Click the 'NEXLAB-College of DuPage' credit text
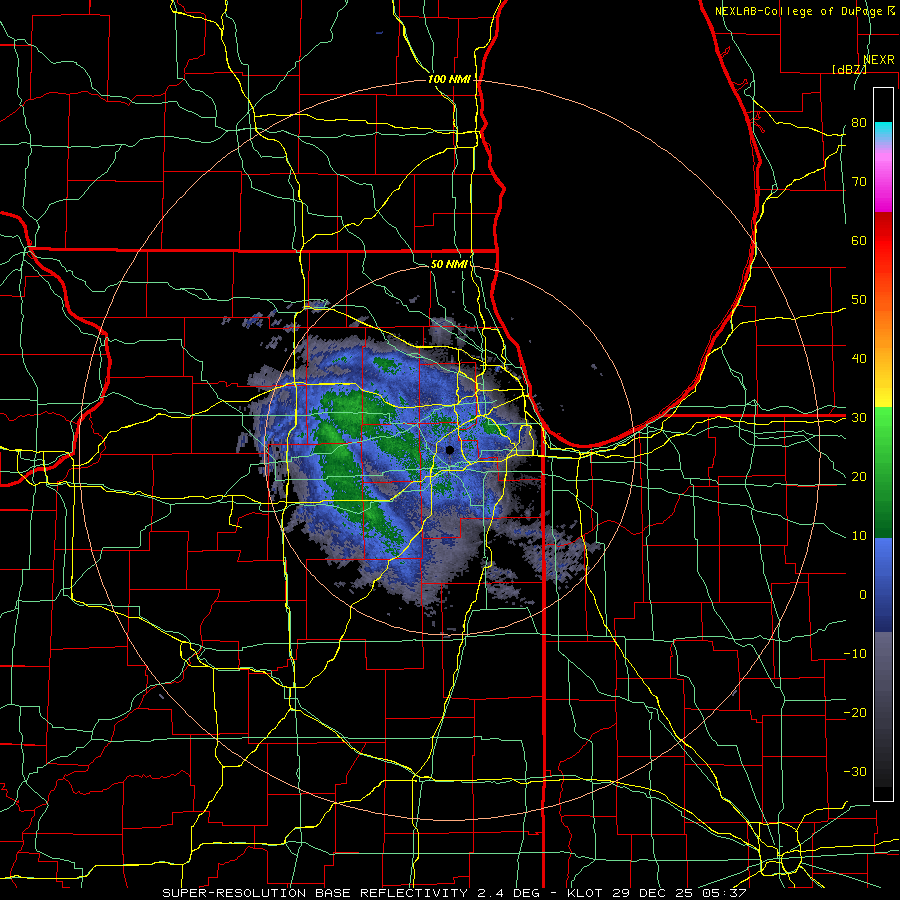This screenshot has height=900, width=900. pos(798,11)
